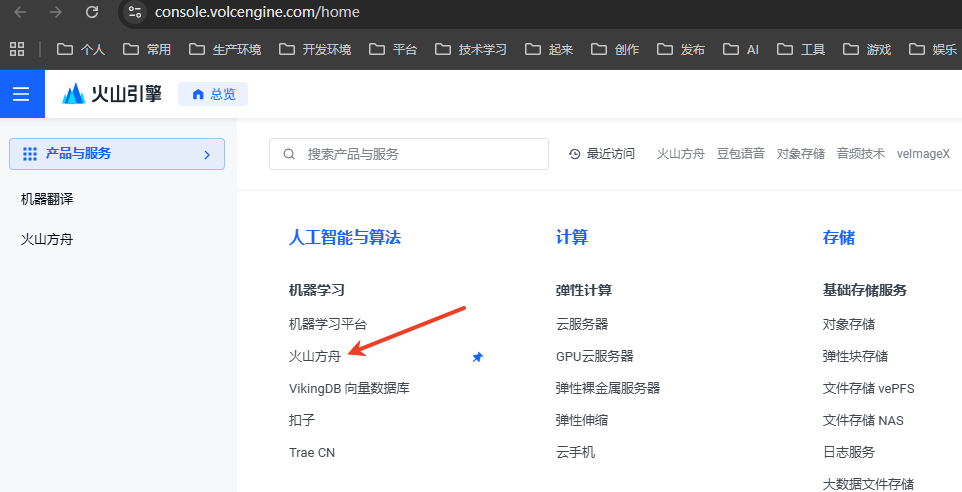Switch to the 总览 tab
The height and width of the screenshot is (492, 962).
tap(213, 94)
